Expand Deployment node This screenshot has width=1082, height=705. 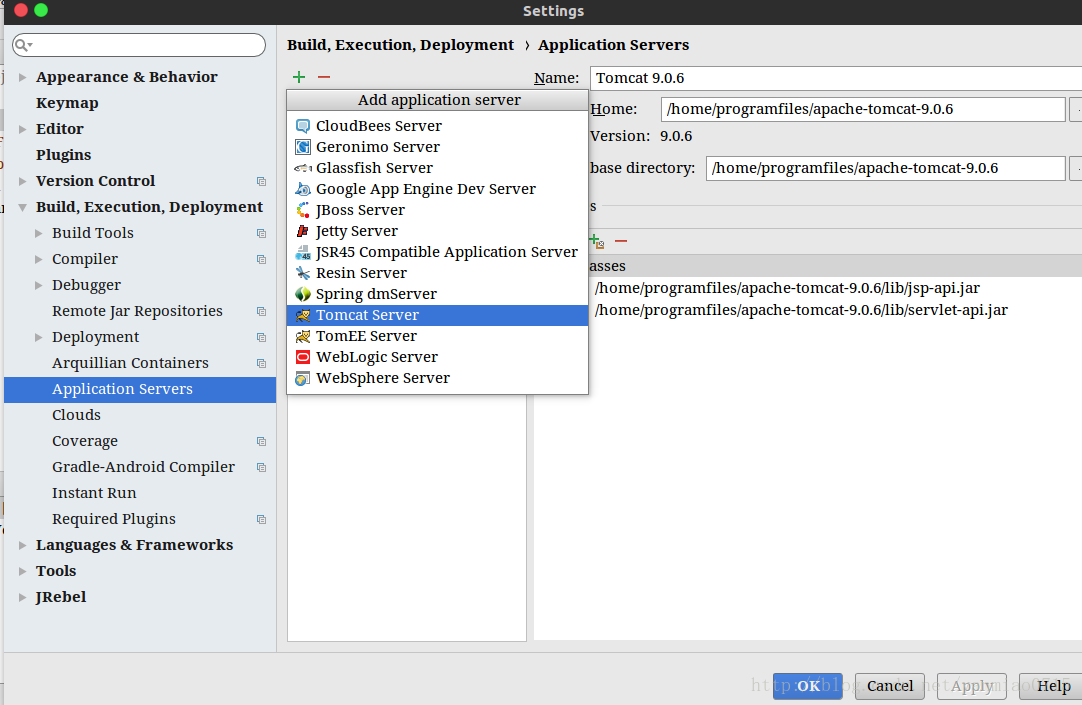(39, 337)
